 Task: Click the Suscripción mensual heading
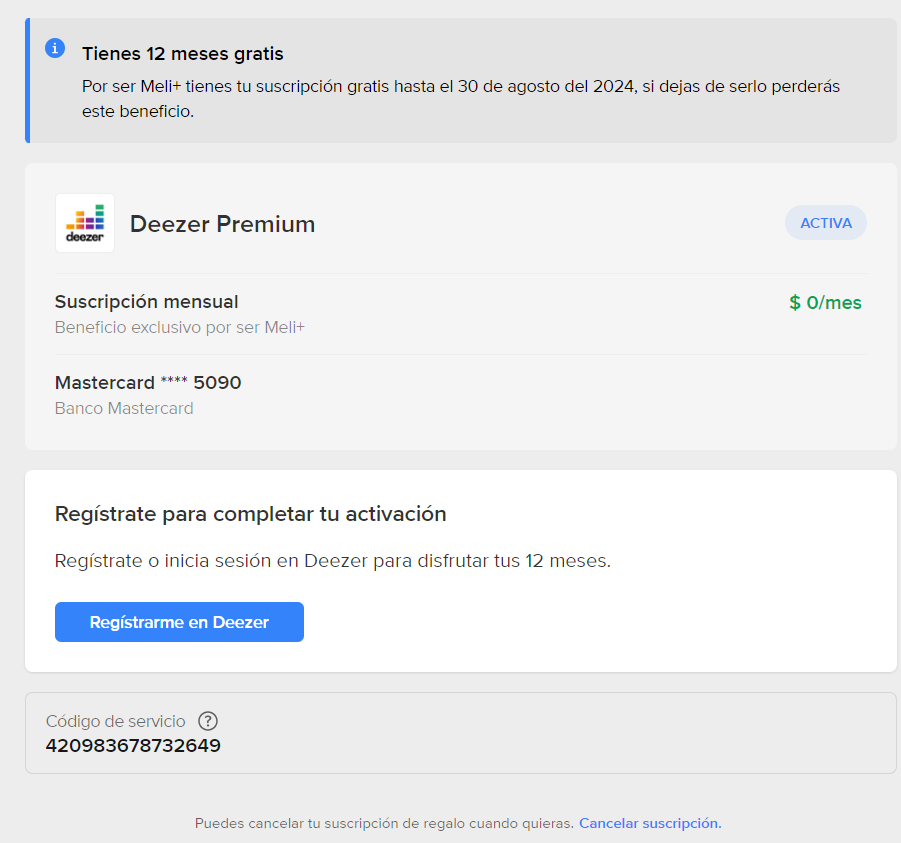click(x=147, y=302)
